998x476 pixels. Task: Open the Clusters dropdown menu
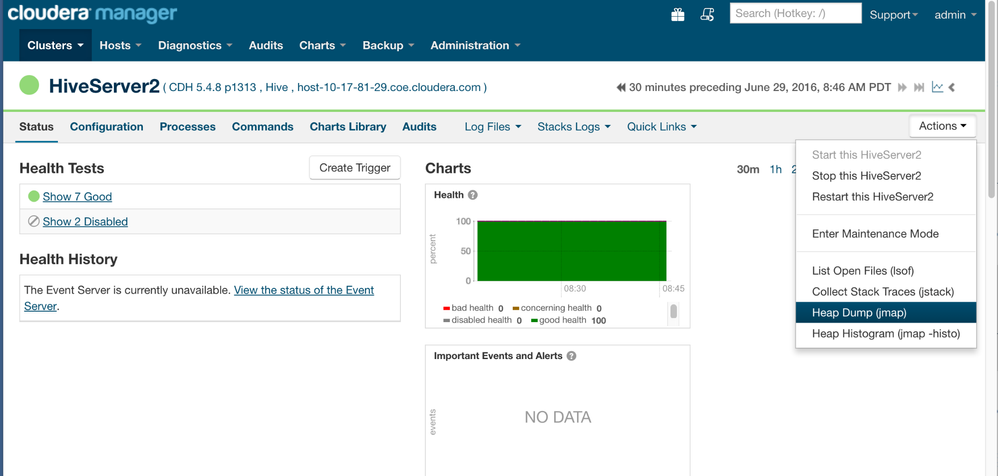click(55, 45)
